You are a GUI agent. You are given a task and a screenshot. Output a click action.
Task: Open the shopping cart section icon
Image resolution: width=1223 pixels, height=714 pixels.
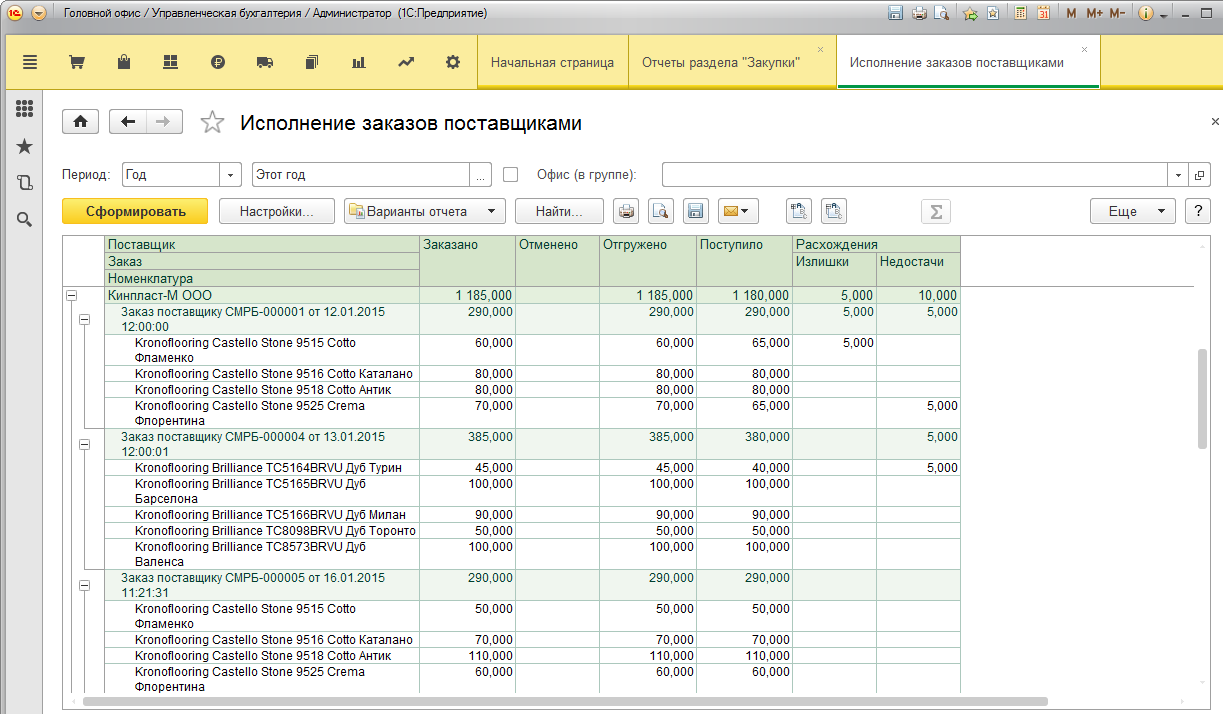click(76, 62)
